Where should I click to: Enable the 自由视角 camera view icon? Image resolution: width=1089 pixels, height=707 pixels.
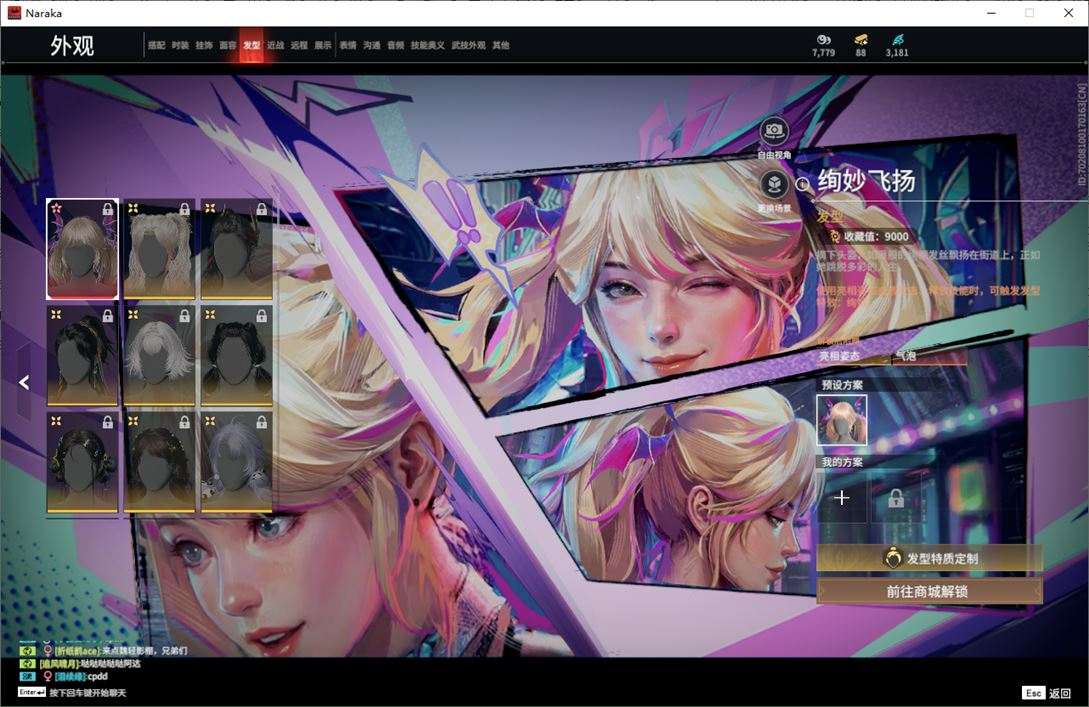(x=774, y=131)
